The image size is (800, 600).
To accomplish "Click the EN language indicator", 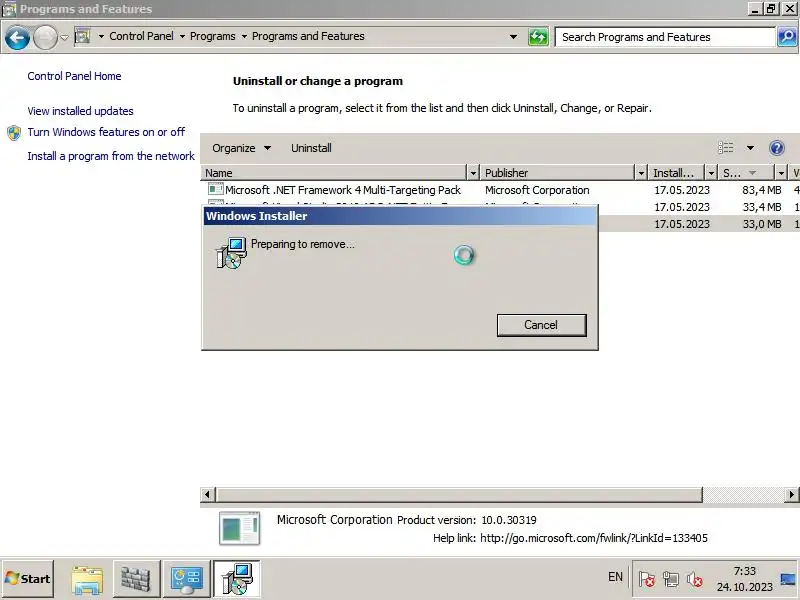I will click(x=615, y=577).
